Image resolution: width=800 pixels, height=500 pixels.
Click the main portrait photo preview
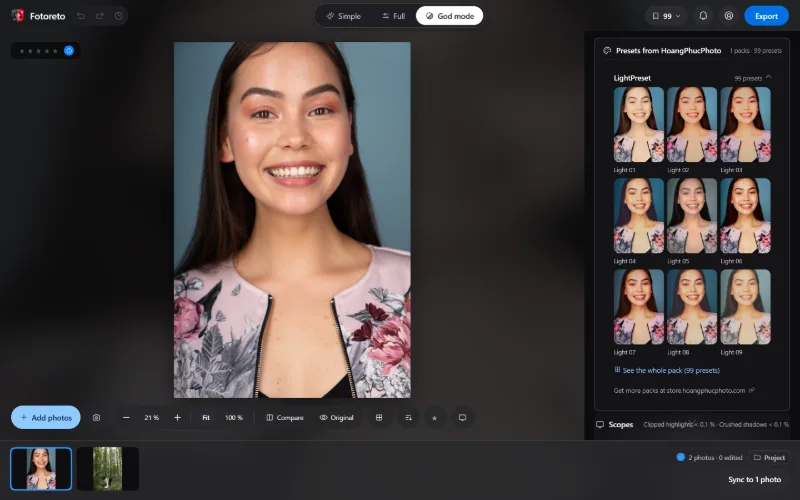292,220
